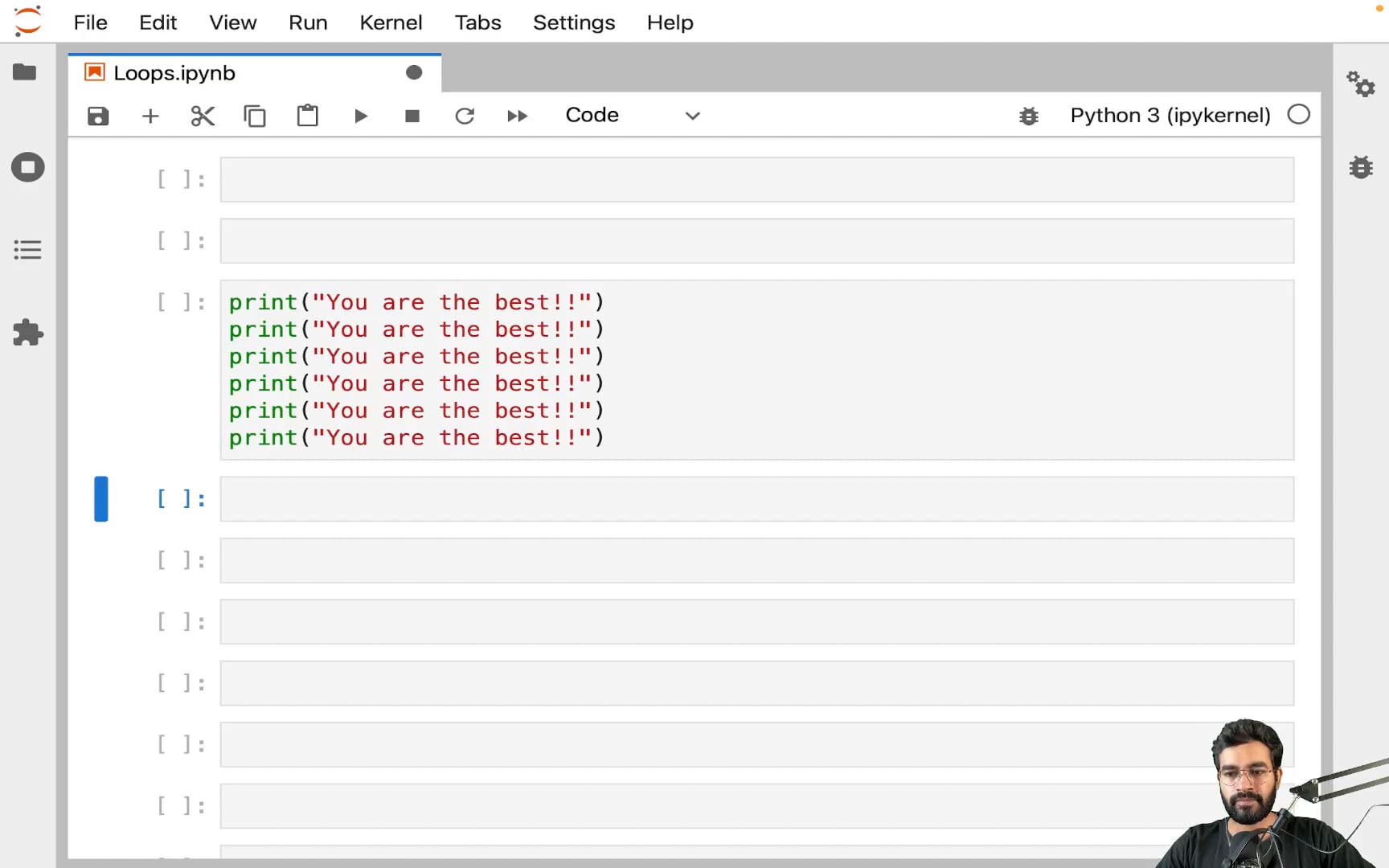Open the Help menu
Screen dimensions: 1389x868
pyautogui.click(x=670, y=23)
